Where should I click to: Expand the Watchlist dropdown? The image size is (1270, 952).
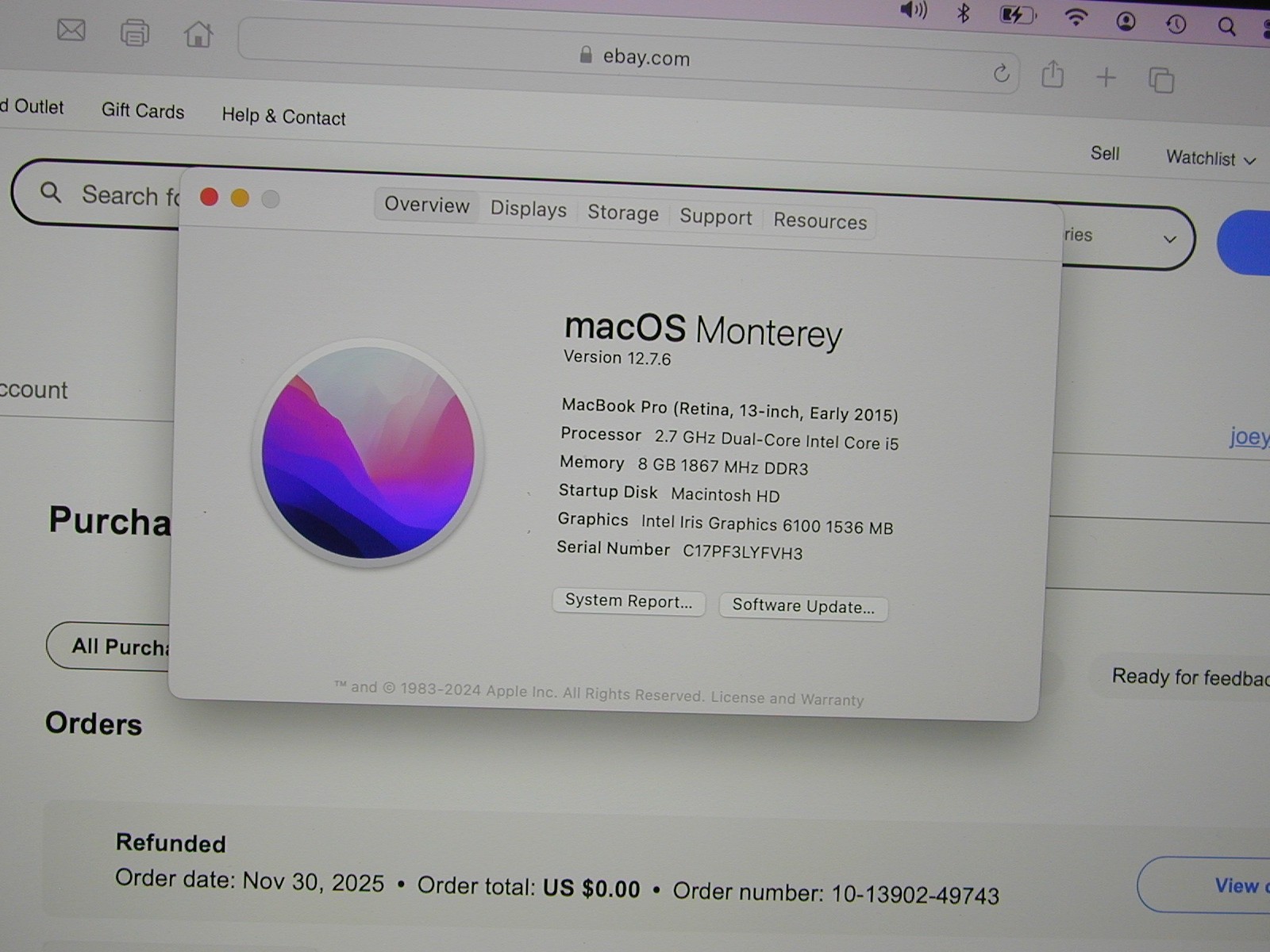pyautogui.click(x=1210, y=159)
